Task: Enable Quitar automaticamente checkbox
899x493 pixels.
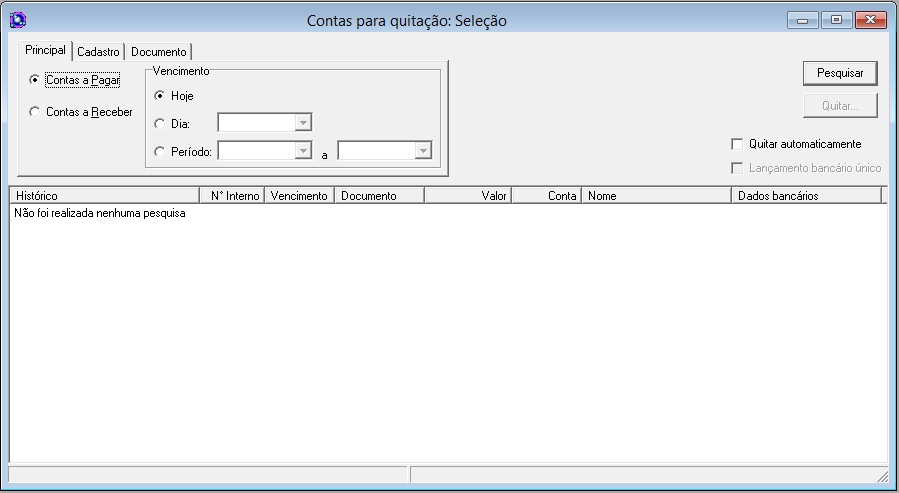Action: [737, 144]
